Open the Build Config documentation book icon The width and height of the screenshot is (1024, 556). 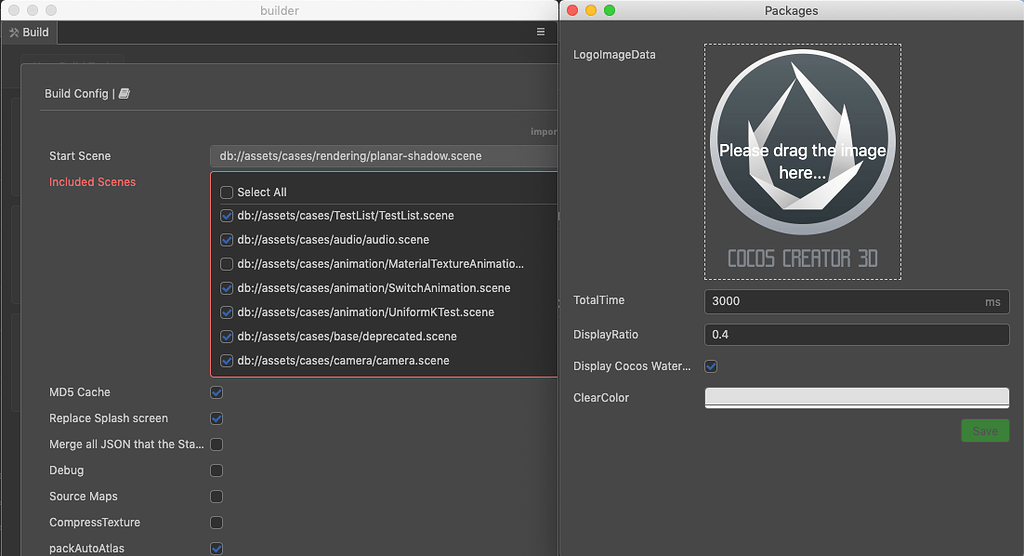tap(124, 93)
